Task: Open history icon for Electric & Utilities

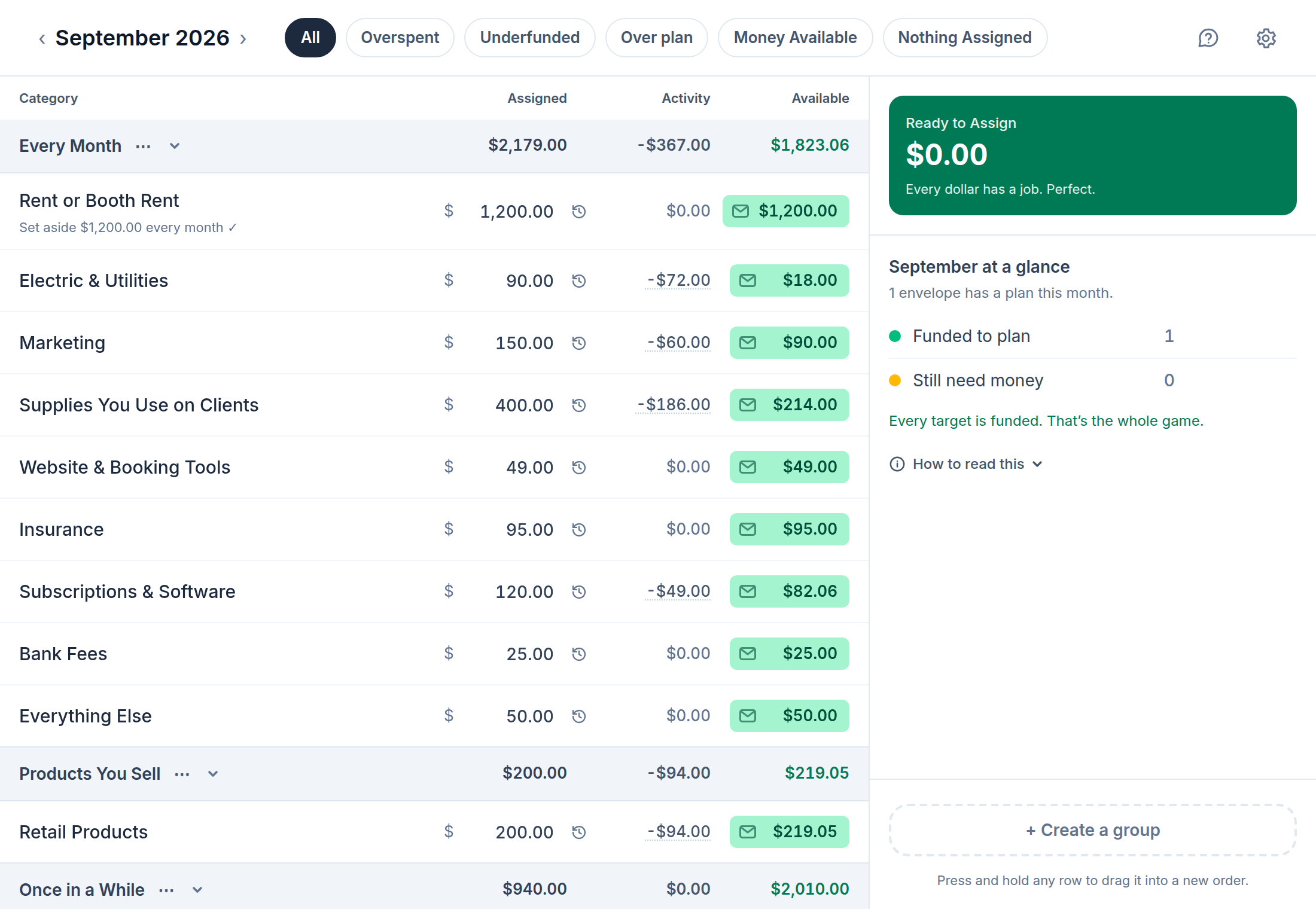Action: tap(578, 280)
